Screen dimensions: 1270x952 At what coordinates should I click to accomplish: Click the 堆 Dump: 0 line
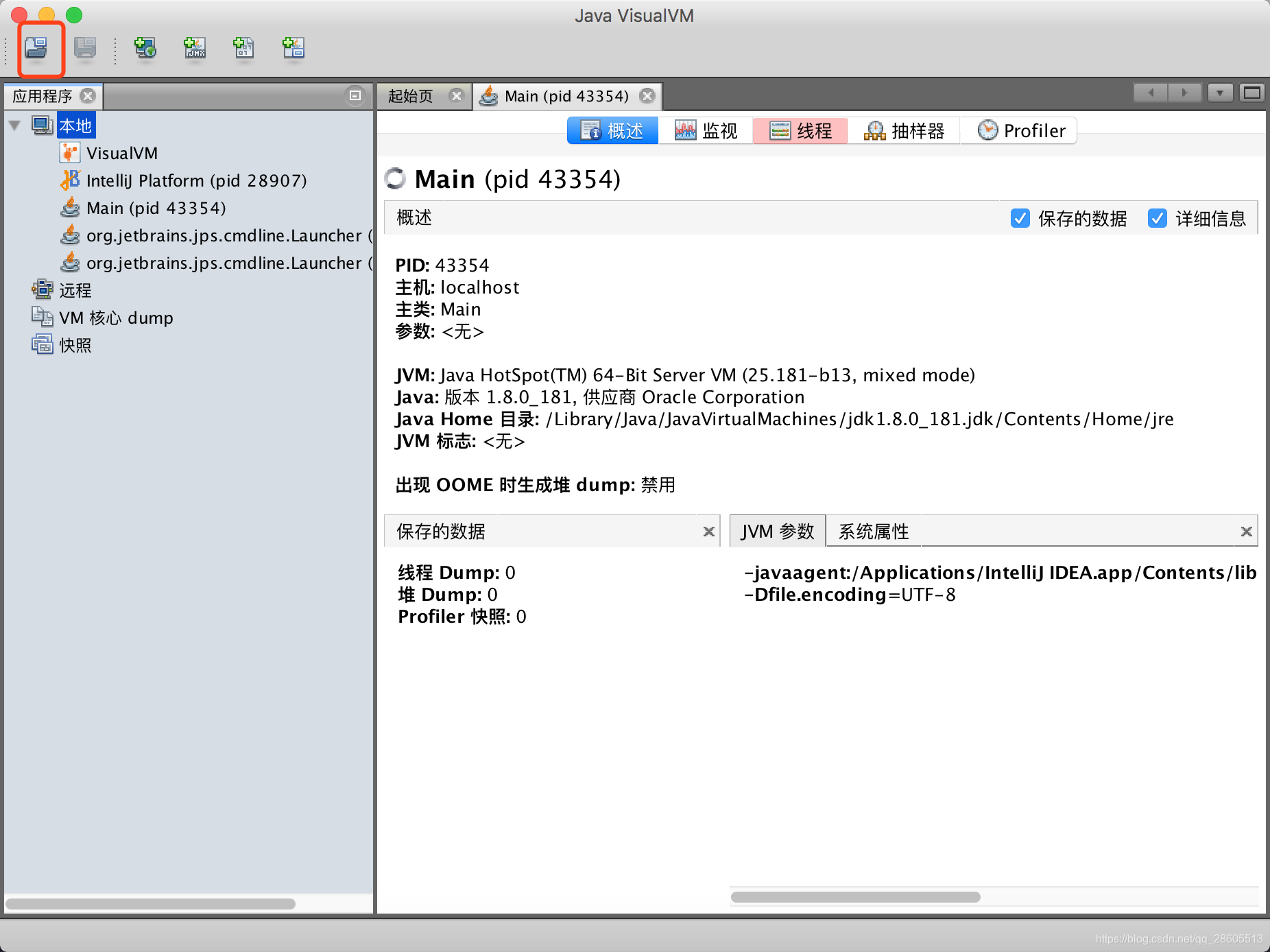coord(448,595)
